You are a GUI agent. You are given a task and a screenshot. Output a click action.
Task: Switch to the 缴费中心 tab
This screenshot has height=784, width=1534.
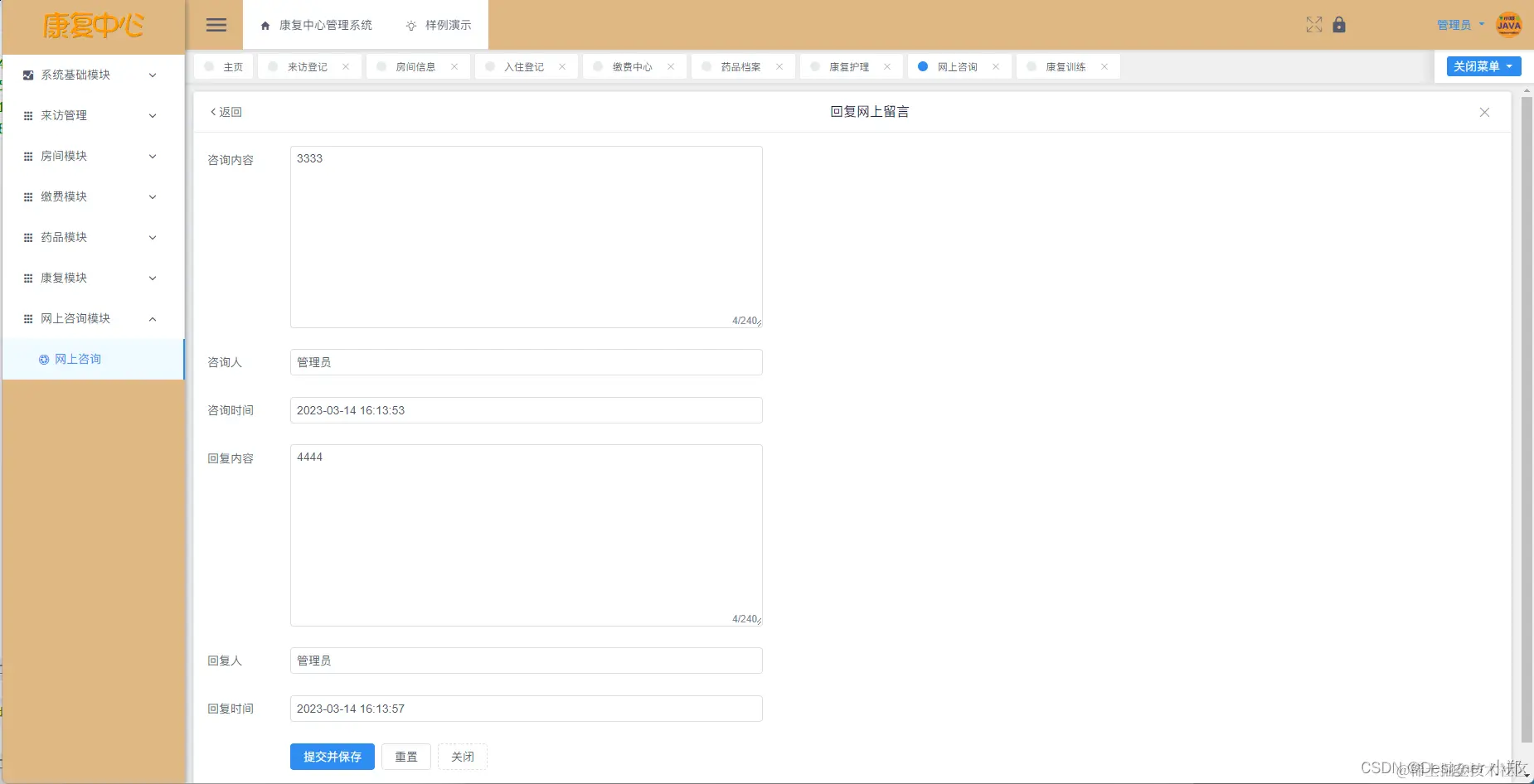tap(633, 66)
